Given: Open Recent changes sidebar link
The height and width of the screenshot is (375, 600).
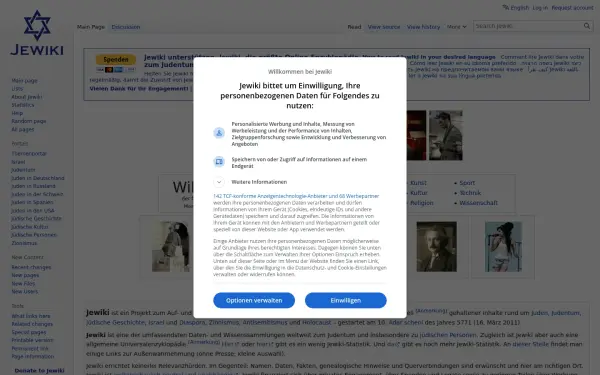Looking at the screenshot, I should point(31,267).
